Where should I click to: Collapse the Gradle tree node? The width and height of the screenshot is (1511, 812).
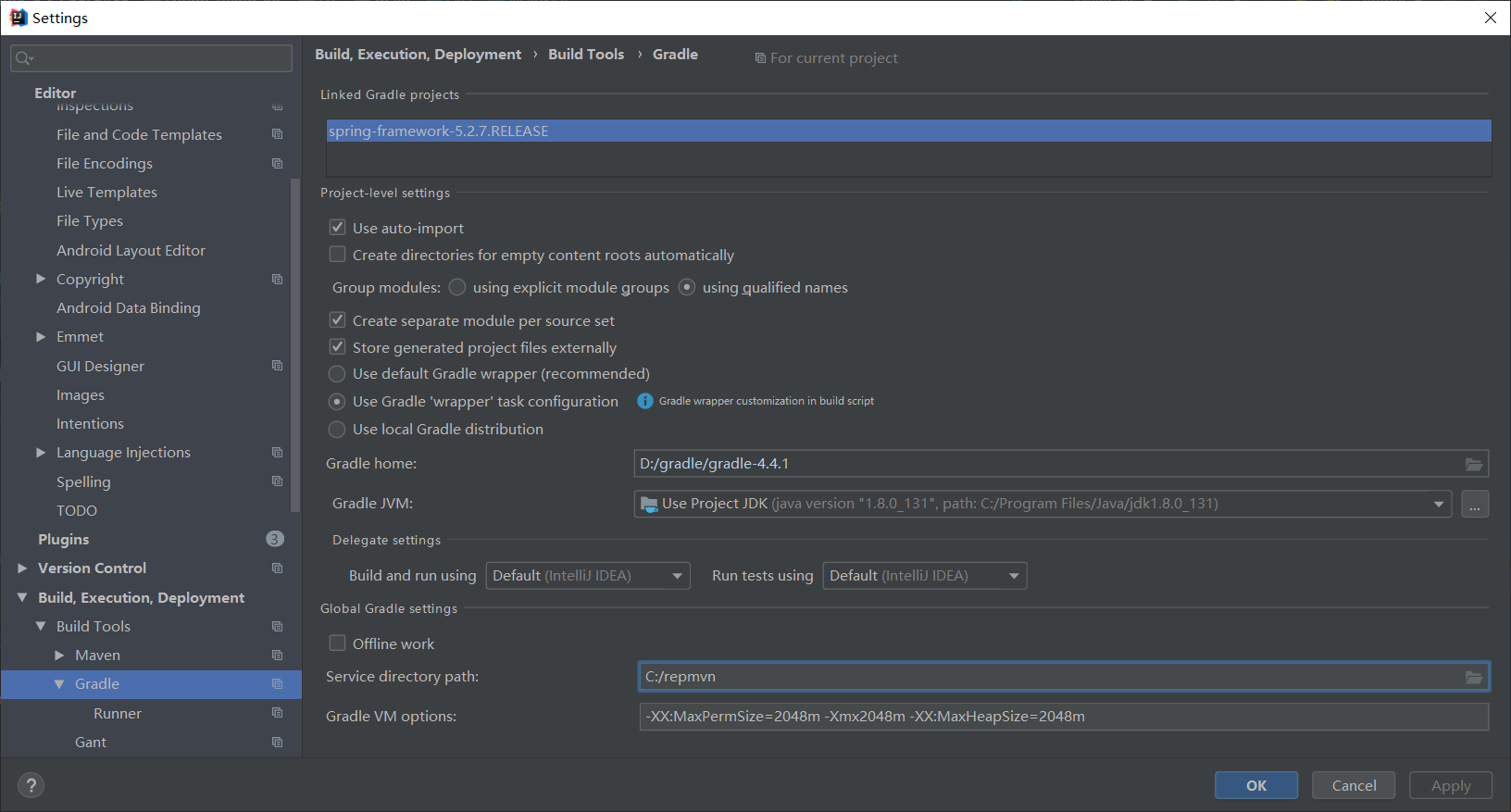click(x=59, y=684)
